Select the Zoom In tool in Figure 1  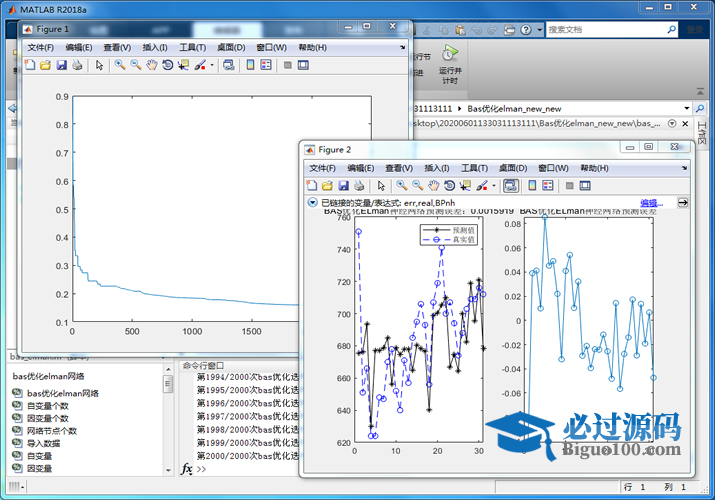click(x=119, y=65)
